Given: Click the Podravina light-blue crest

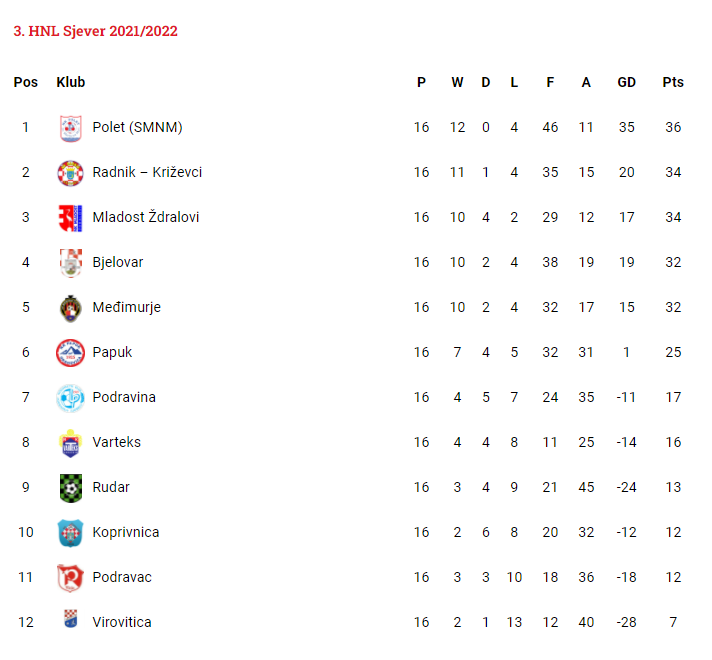Looking at the screenshot, I should click(70, 398).
